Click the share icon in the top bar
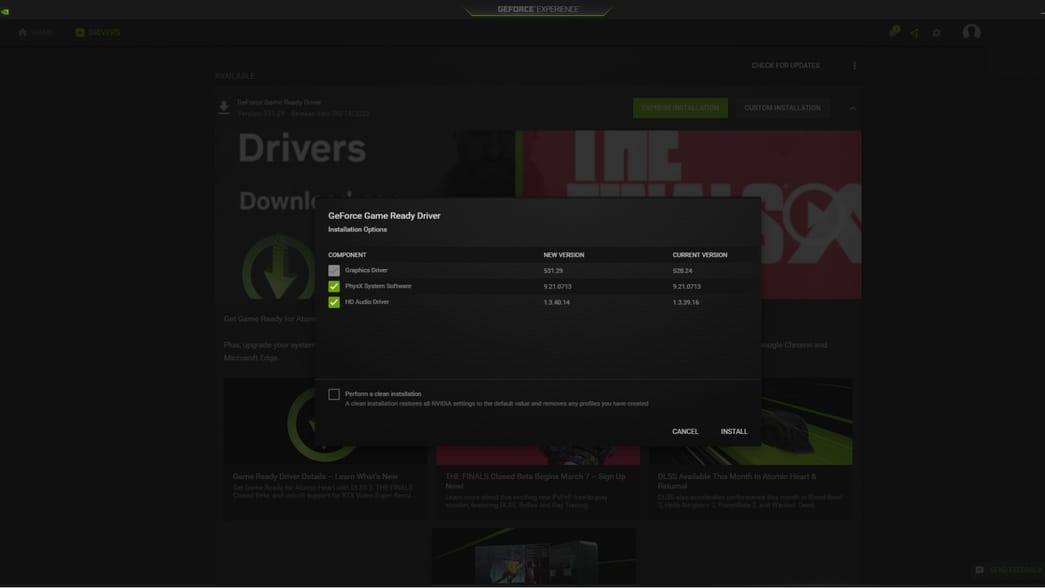 [913, 31]
